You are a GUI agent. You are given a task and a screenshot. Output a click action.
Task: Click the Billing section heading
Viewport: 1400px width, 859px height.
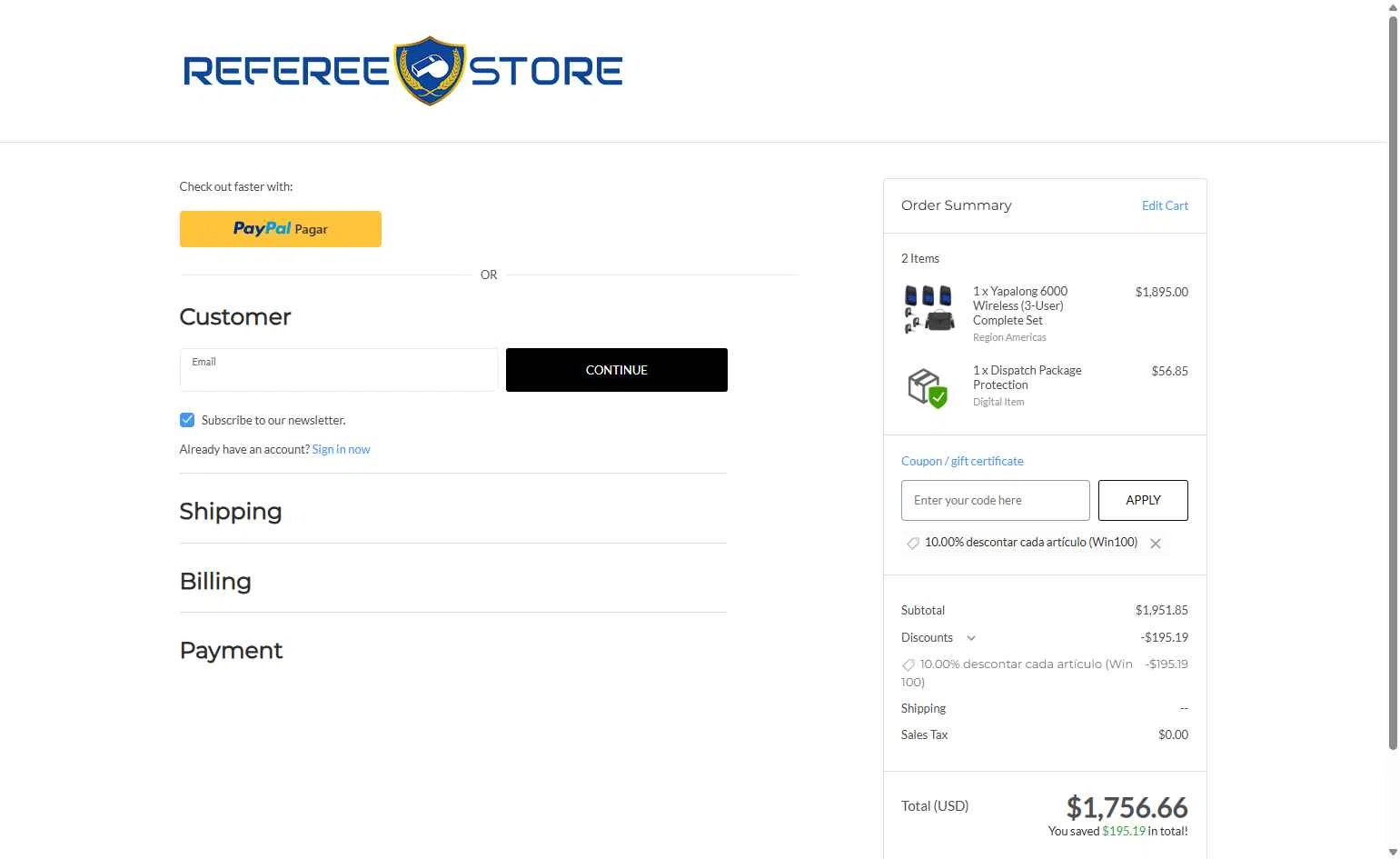pyautogui.click(x=215, y=582)
